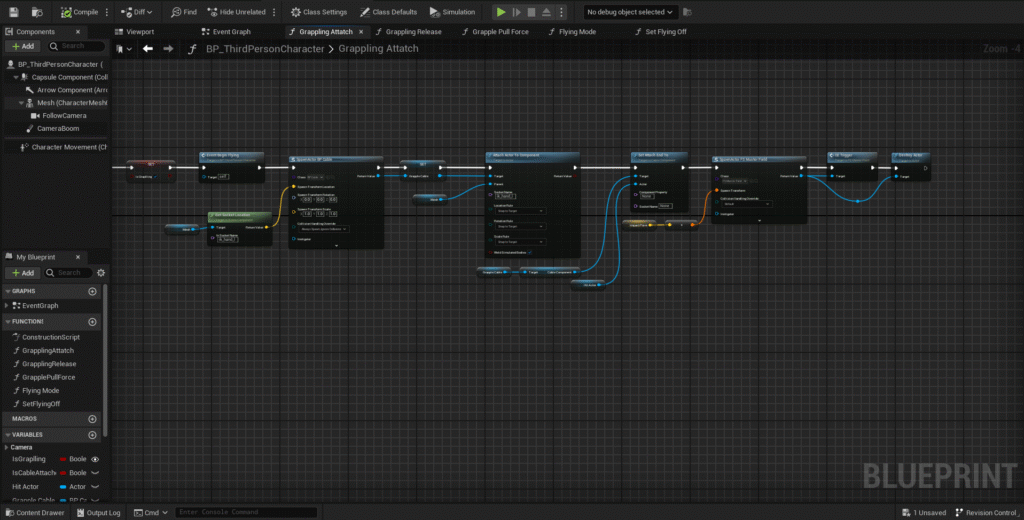The image size is (1024, 520).
Task: Click the Stop simulation button
Action: 532,12
